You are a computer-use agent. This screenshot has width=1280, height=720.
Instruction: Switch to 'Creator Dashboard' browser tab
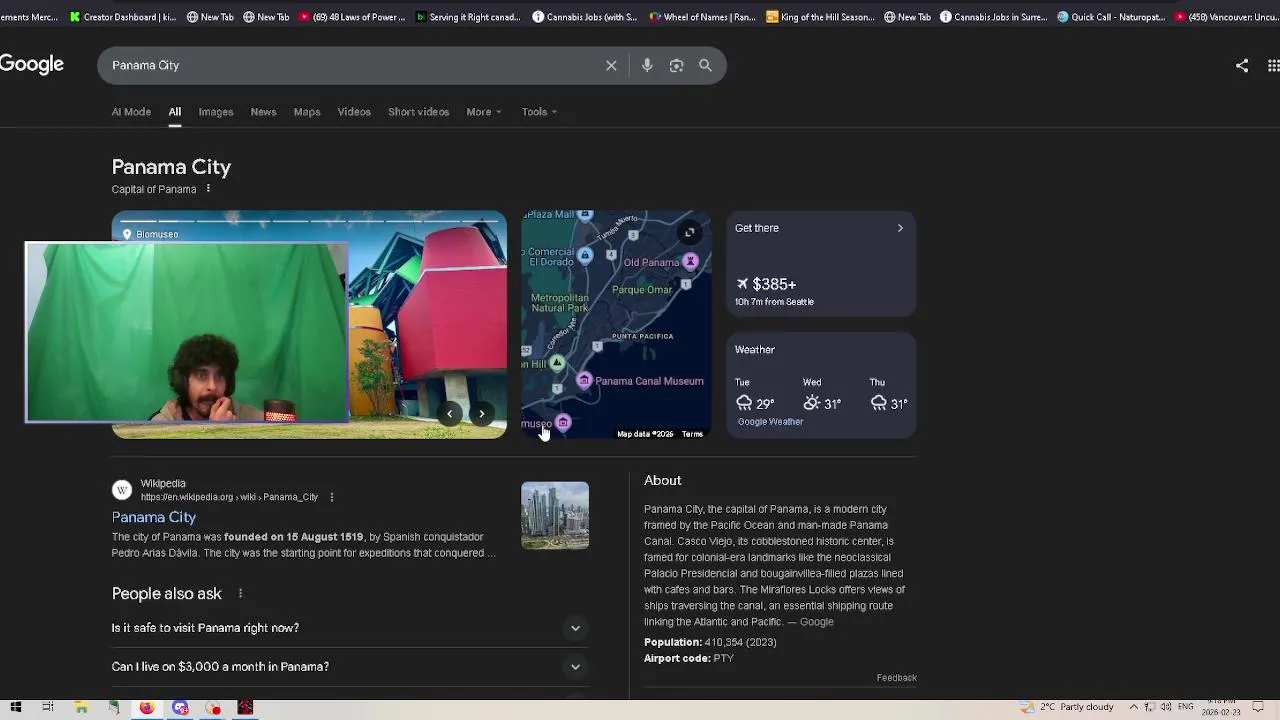tap(123, 17)
